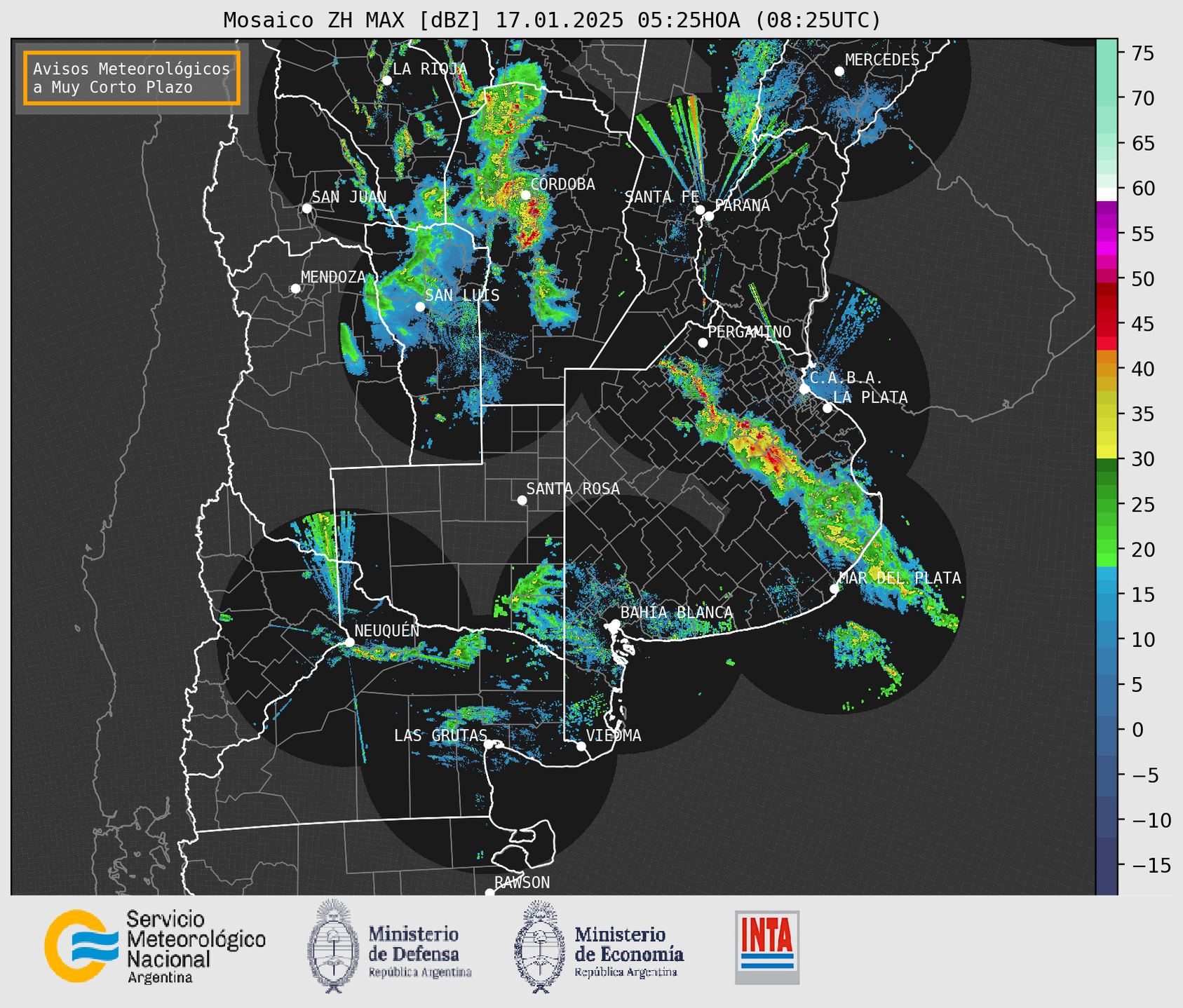The width and height of the screenshot is (1183, 1008).
Task: Click the Ministerio de Defensa text
Action: coord(414,944)
